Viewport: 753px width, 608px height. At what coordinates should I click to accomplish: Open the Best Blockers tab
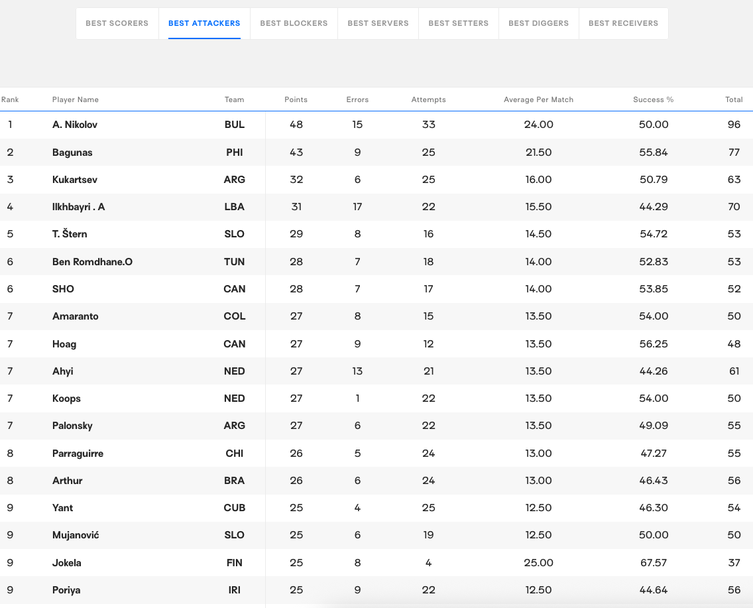tap(293, 23)
